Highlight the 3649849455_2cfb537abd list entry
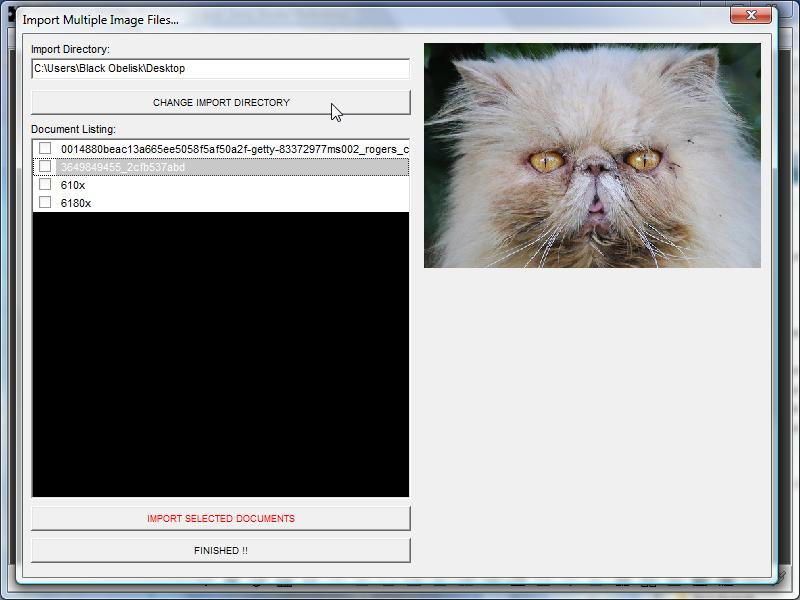The width and height of the screenshot is (800, 600). pos(122,167)
